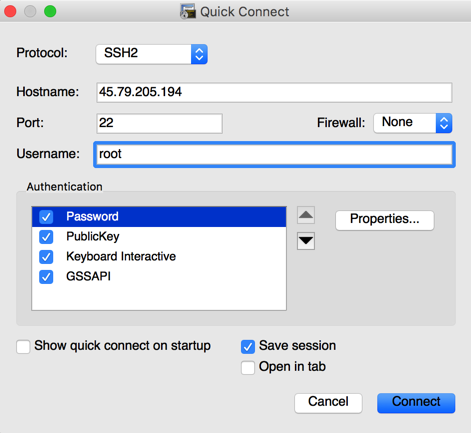Viewport: 471px width, 433px height.
Task: Open the Firewall None dropdown
Action: (413, 123)
